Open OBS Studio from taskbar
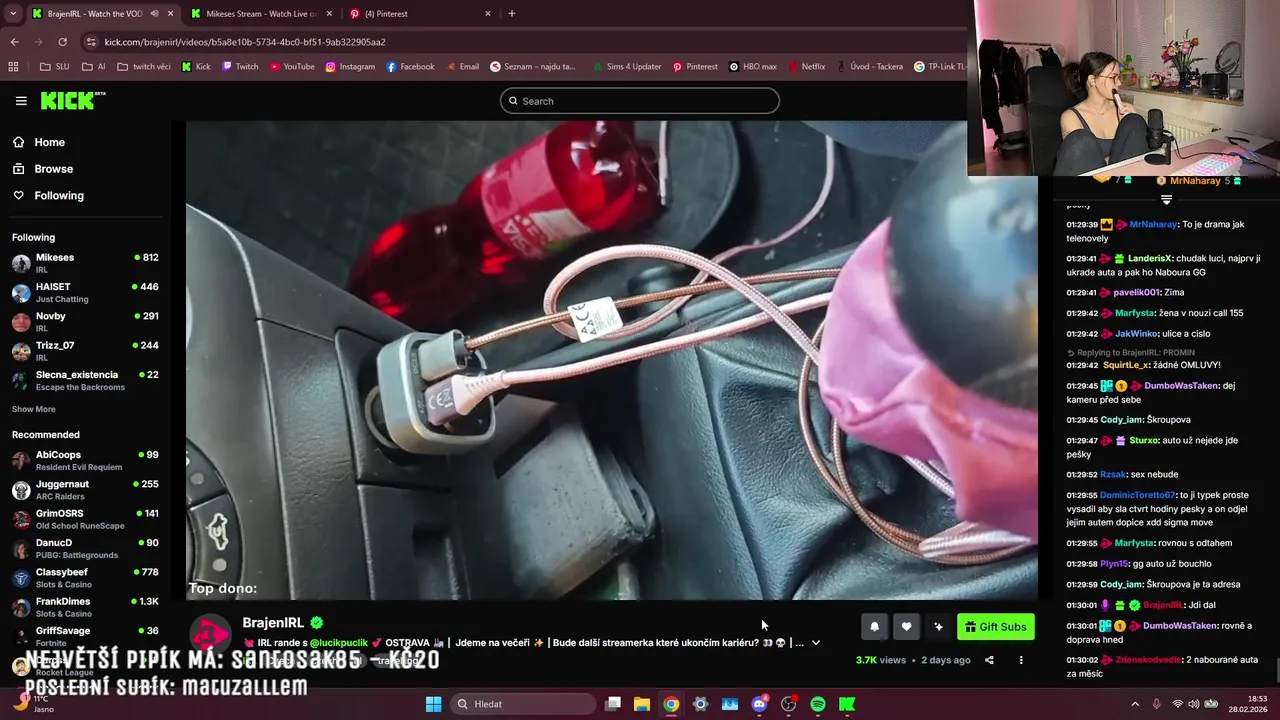Viewport: 1280px width, 720px height. [x=788, y=704]
